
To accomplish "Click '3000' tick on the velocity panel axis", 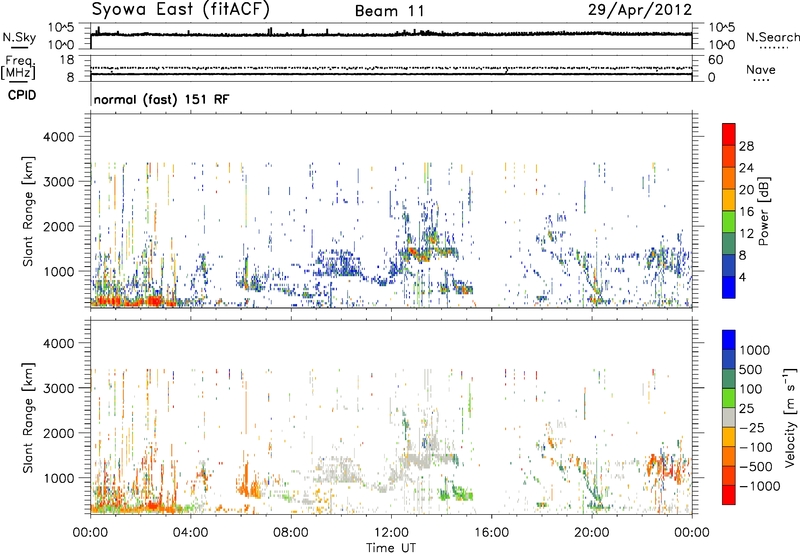I will pos(59,388).
